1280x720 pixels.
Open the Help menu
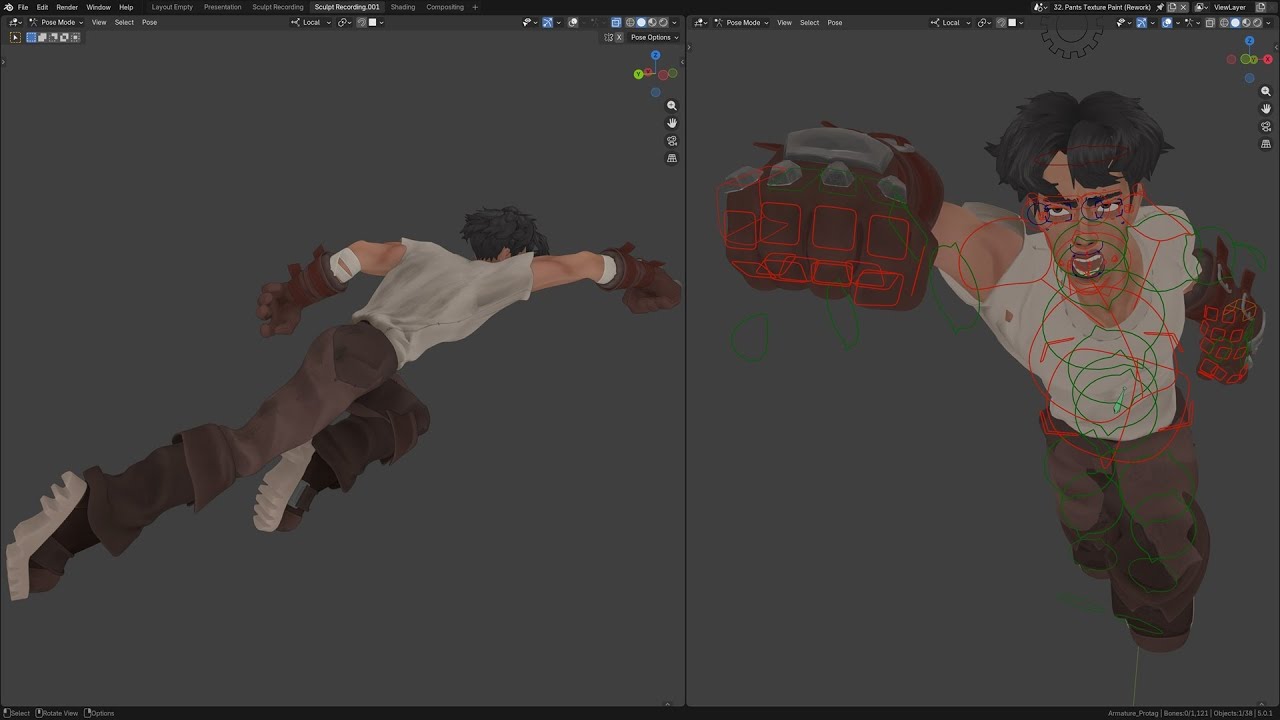point(126,7)
